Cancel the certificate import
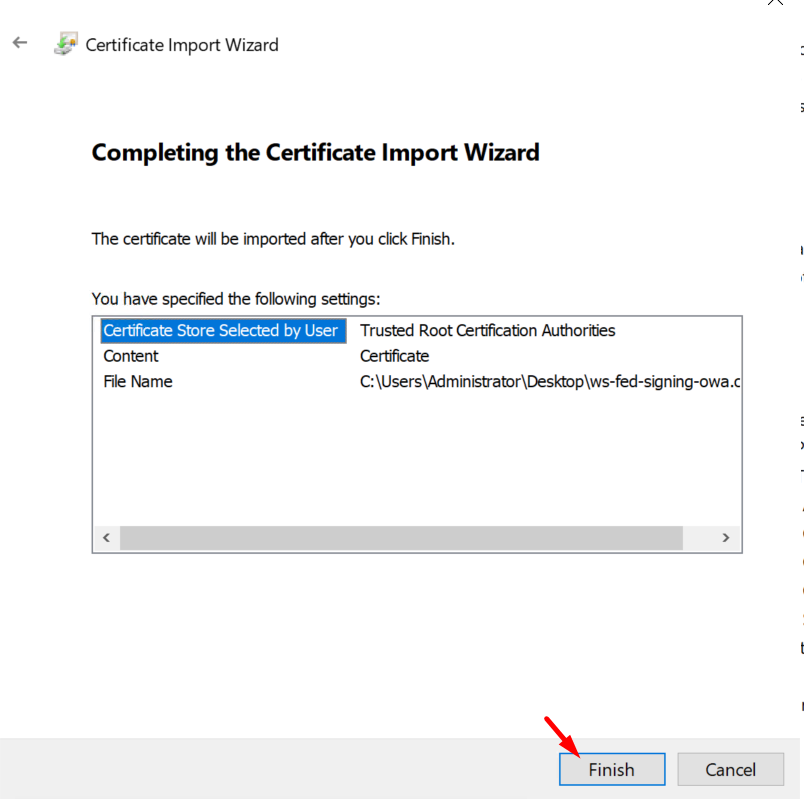804x799 pixels. (730, 769)
